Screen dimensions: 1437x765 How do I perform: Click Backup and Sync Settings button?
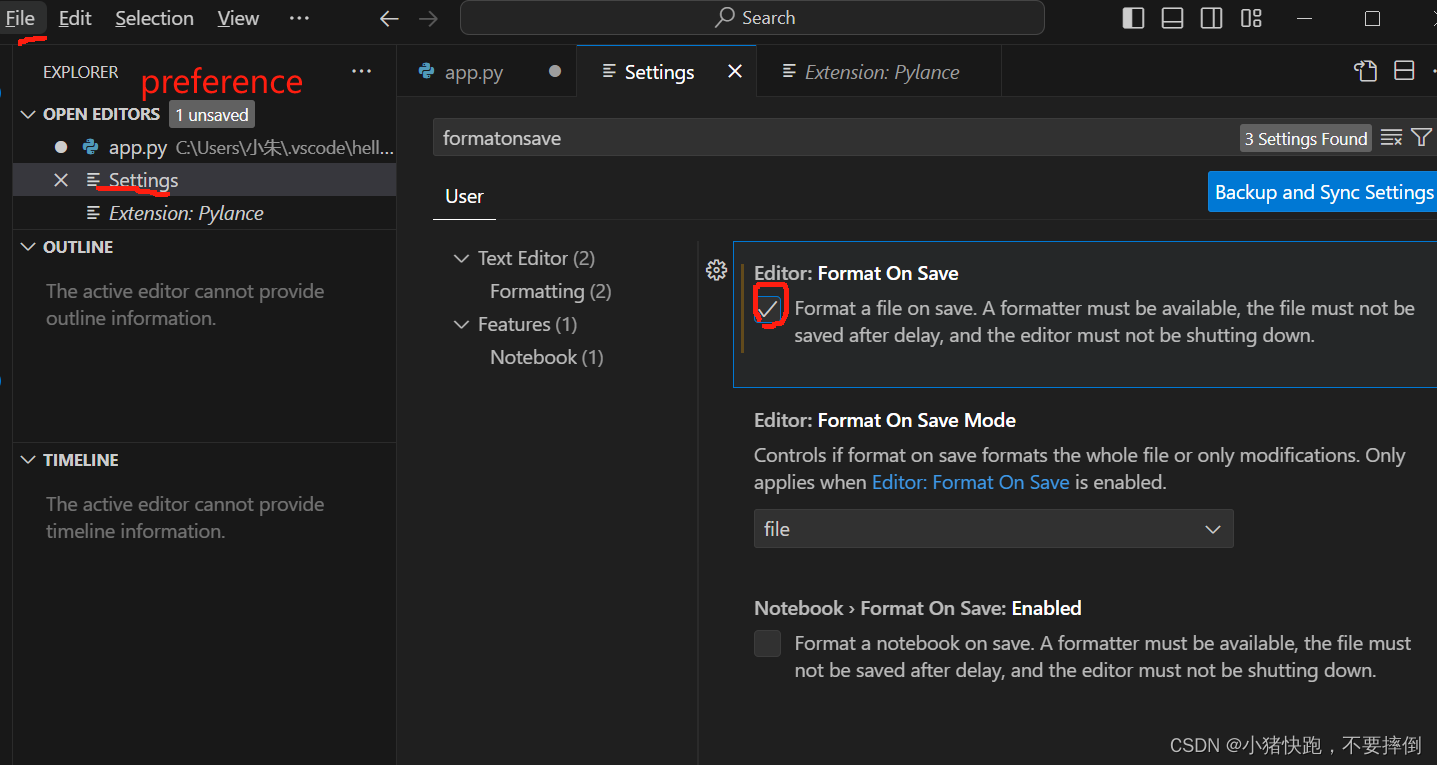pyautogui.click(x=1322, y=192)
